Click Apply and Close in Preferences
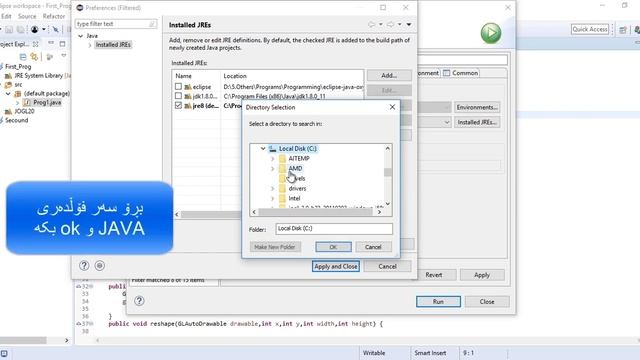The image size is (640, 360). pyautogui.click(x=336, y=266)
